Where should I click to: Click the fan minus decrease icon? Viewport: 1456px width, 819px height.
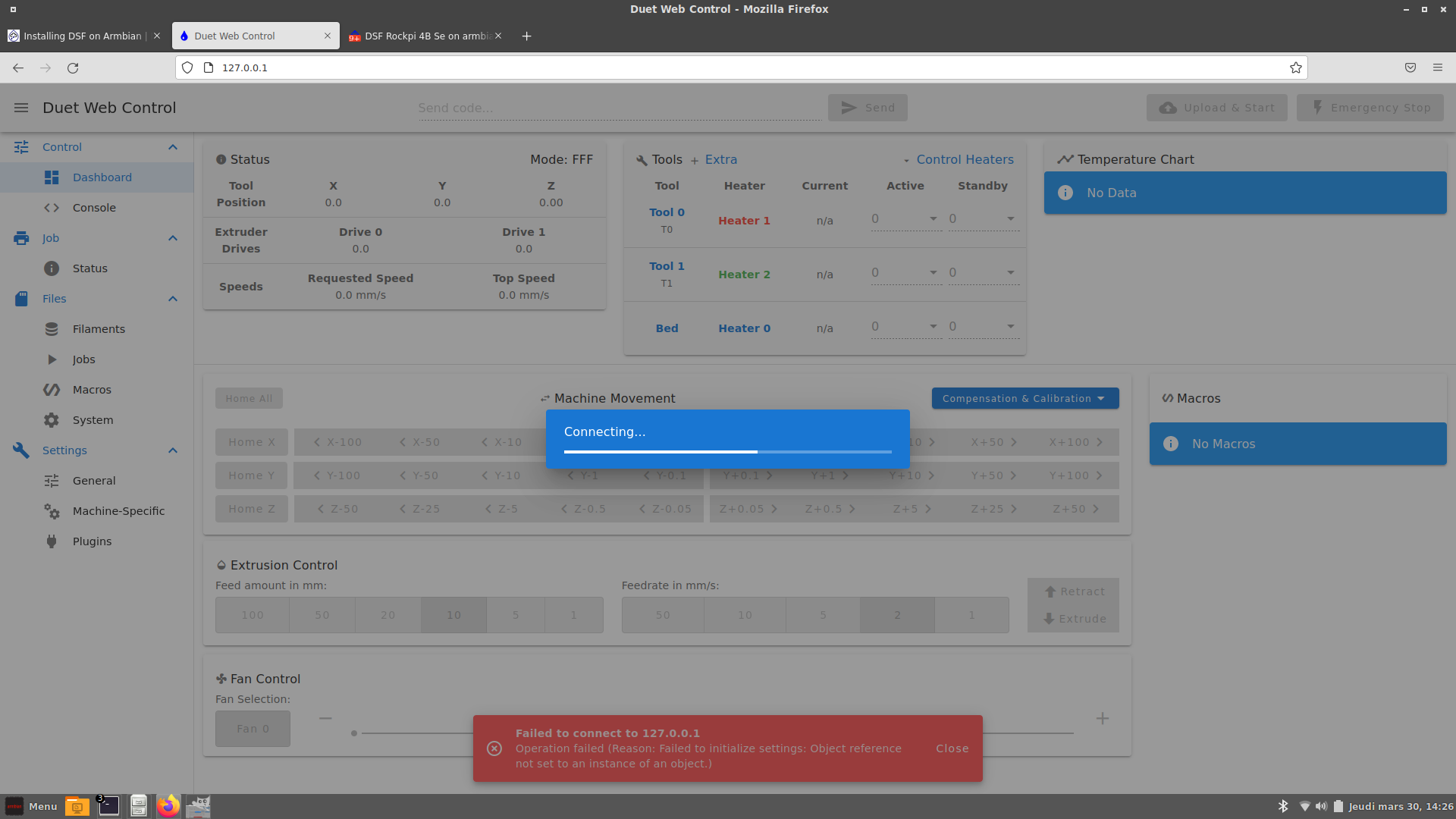(325, 718)
